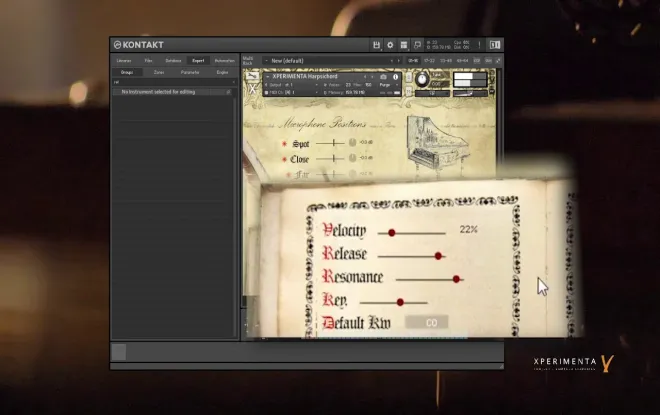This screenshot has width=660, height=415.
Task: Click the X logo icon below the wrench
Action: point(252,89)
